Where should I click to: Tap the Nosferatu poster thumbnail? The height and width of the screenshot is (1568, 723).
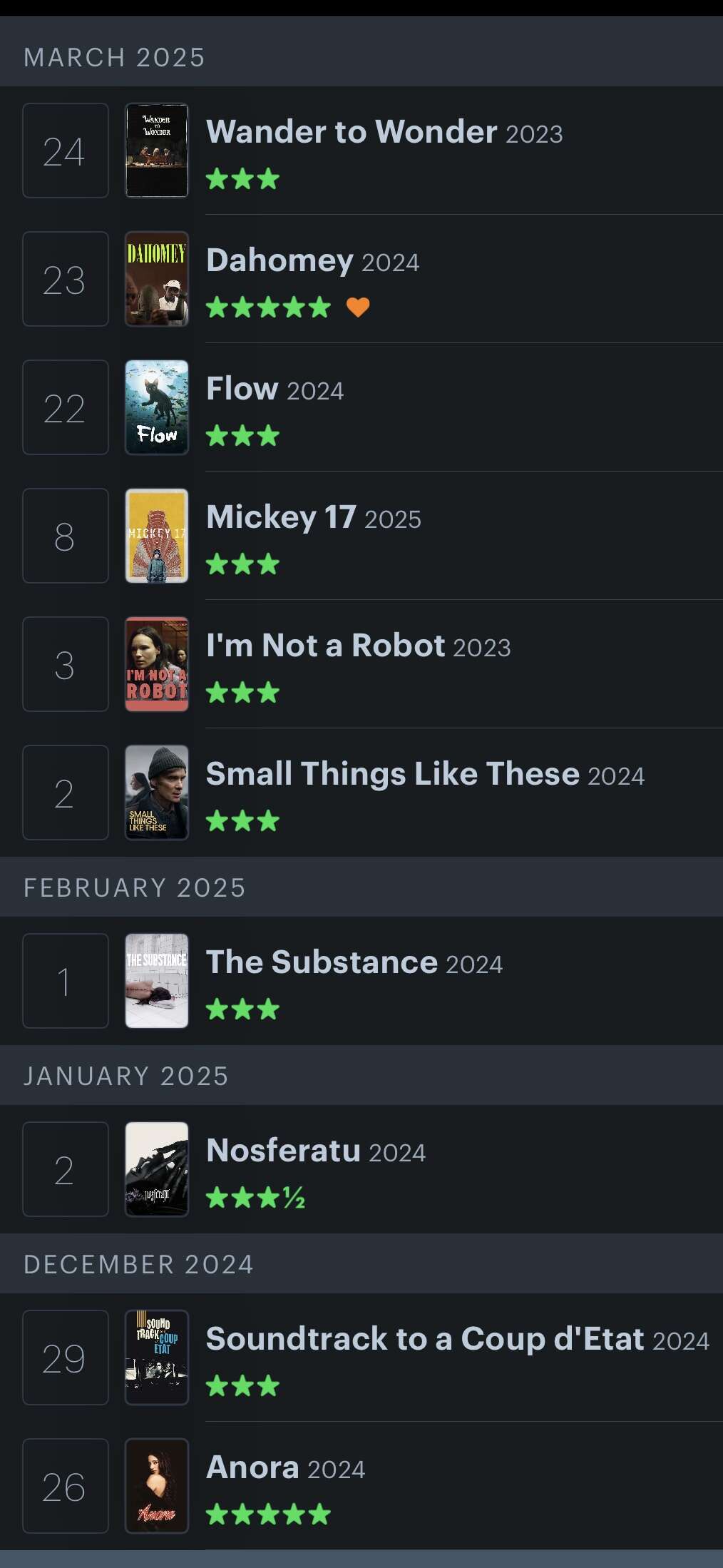[x=157, y=1169]
